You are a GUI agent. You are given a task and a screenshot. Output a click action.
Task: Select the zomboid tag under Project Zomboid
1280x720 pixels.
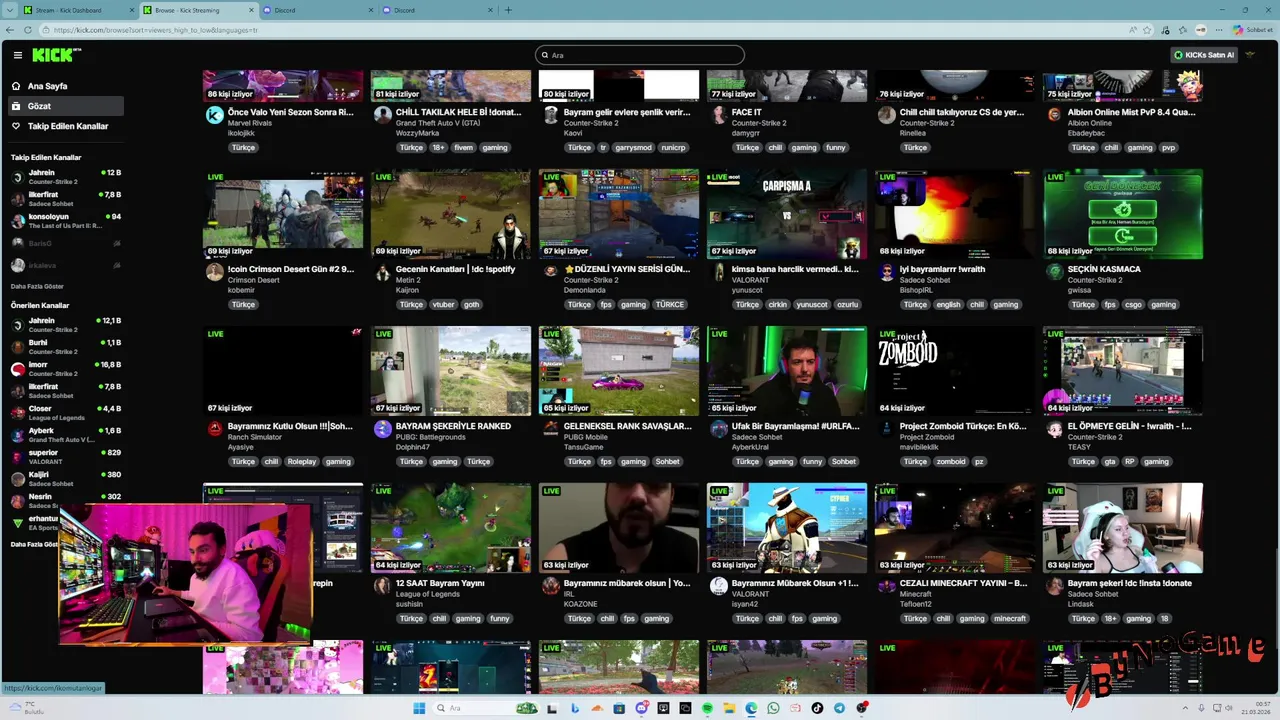(951, 462)
